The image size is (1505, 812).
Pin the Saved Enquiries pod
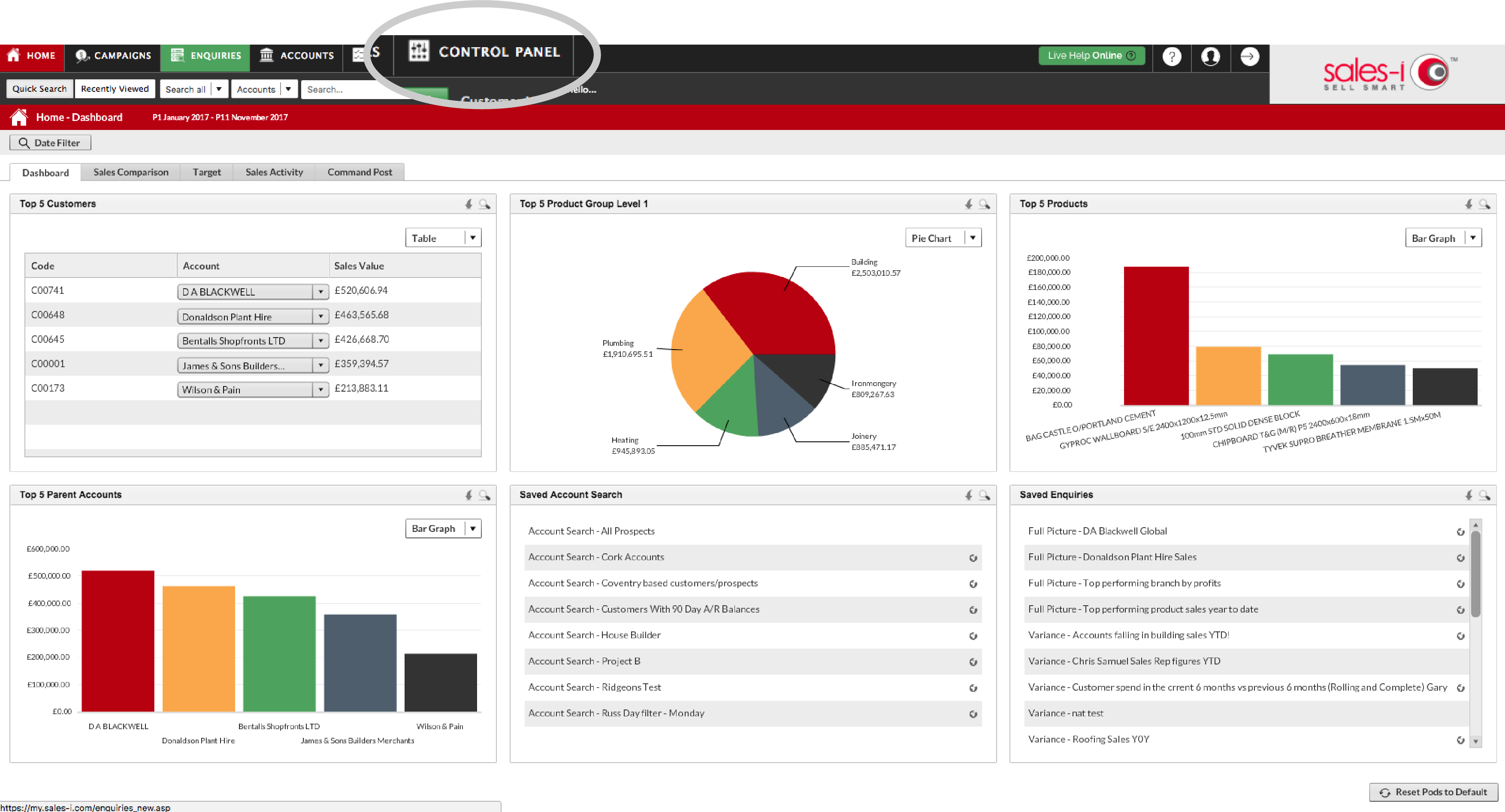1469,495
